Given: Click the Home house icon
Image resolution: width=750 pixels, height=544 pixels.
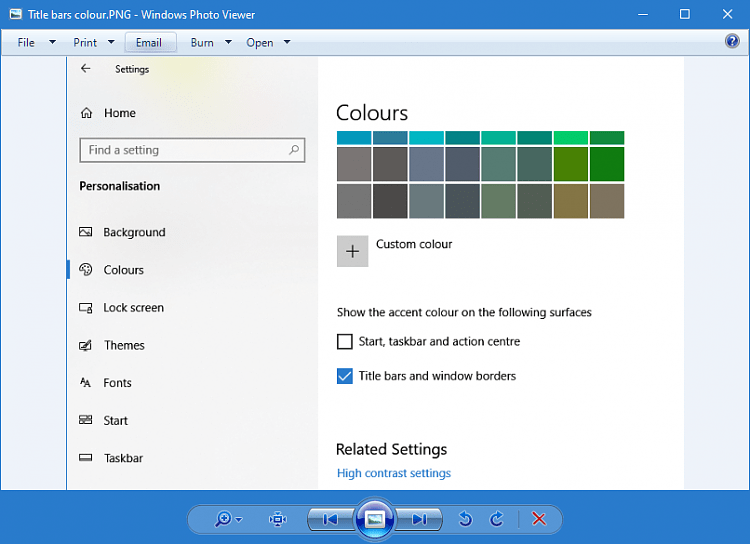Looking at the screenshot, I should [87, 113].
